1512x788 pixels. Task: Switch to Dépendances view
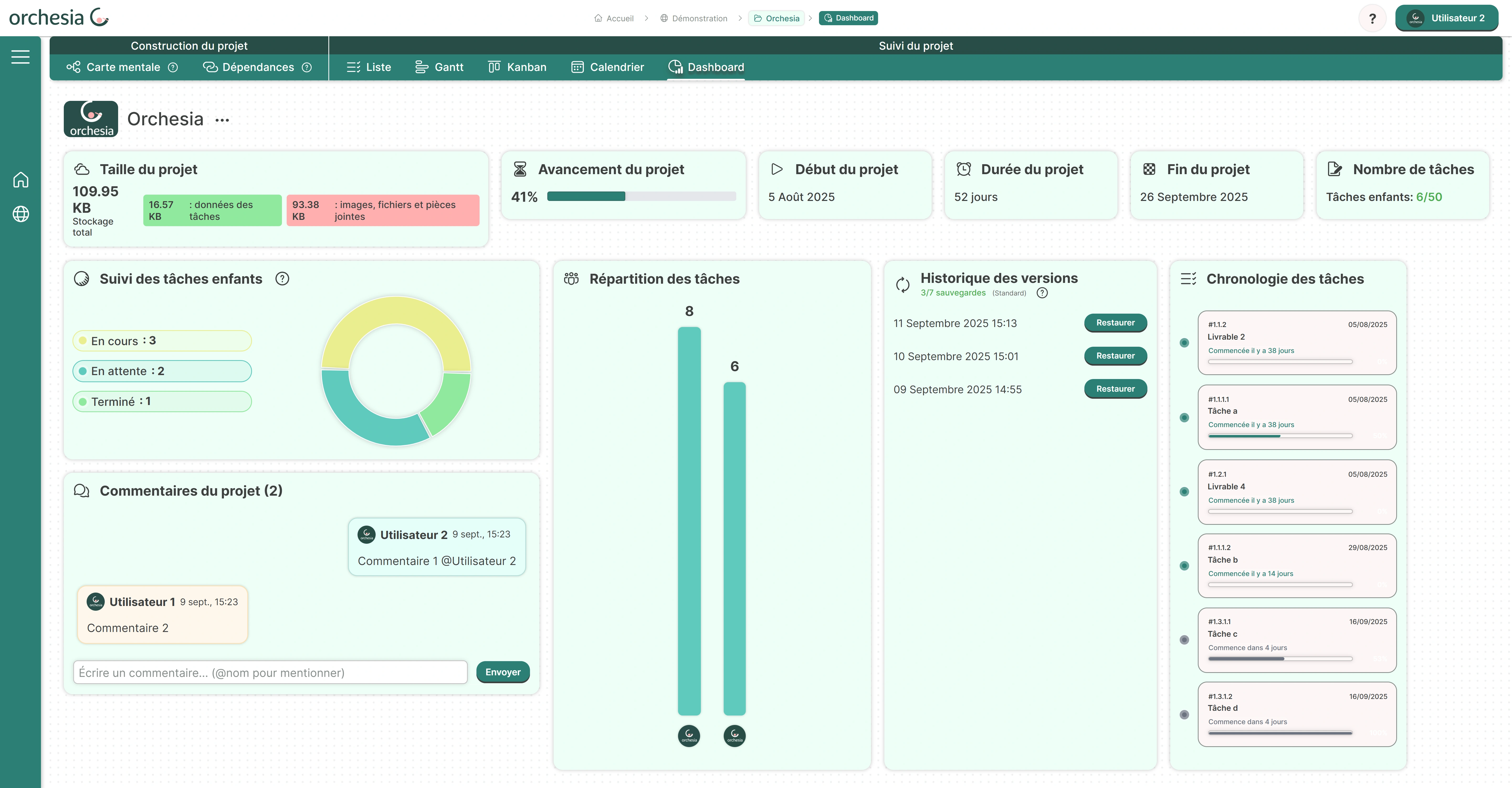(x=248, y=67)
